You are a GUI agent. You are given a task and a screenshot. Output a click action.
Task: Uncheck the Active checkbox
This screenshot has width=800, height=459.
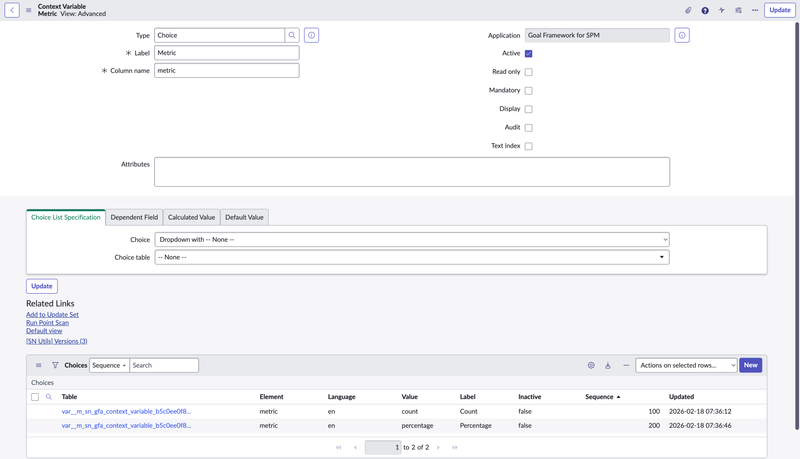point(528,53)
